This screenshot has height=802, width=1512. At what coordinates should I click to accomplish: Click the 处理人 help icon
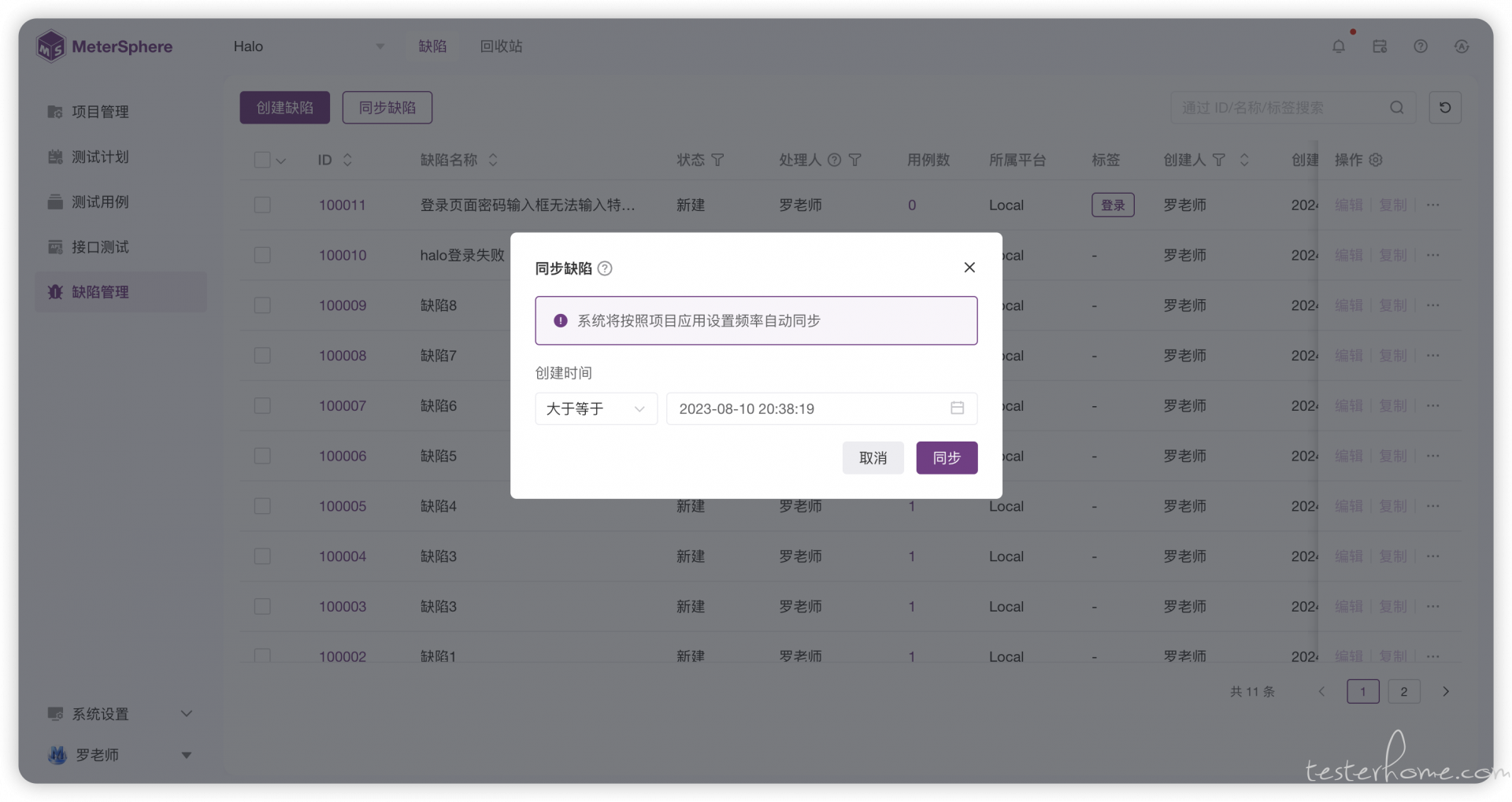pos(834,160)
